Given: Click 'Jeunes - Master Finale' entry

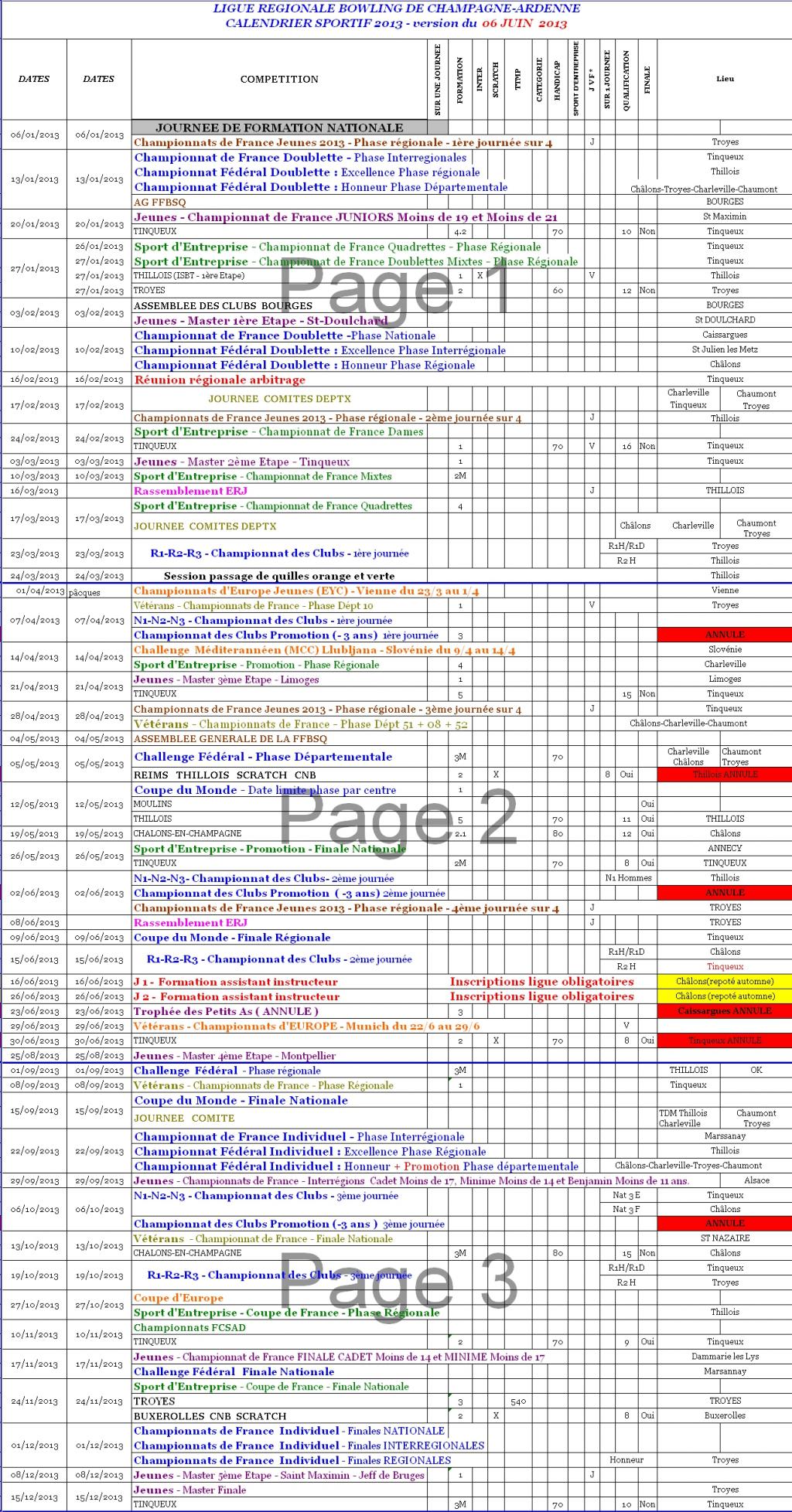Looking at the screenshot, I should click(x=189, y=1490).
